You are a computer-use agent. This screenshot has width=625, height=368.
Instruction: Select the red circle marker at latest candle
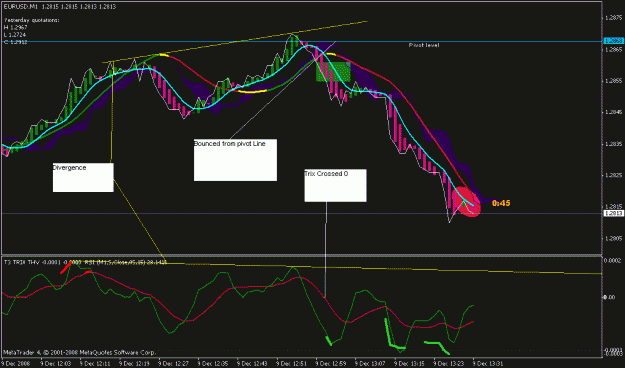(466, 202)
